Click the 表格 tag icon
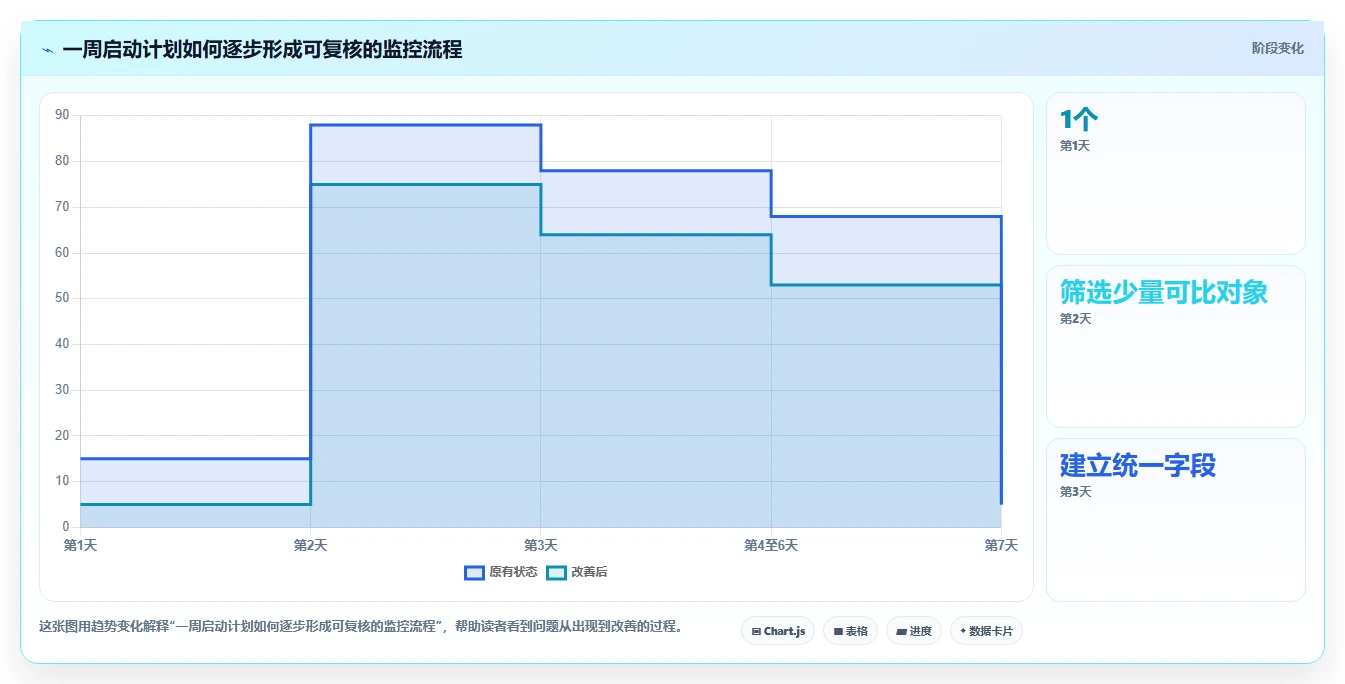 coord(838,632)
